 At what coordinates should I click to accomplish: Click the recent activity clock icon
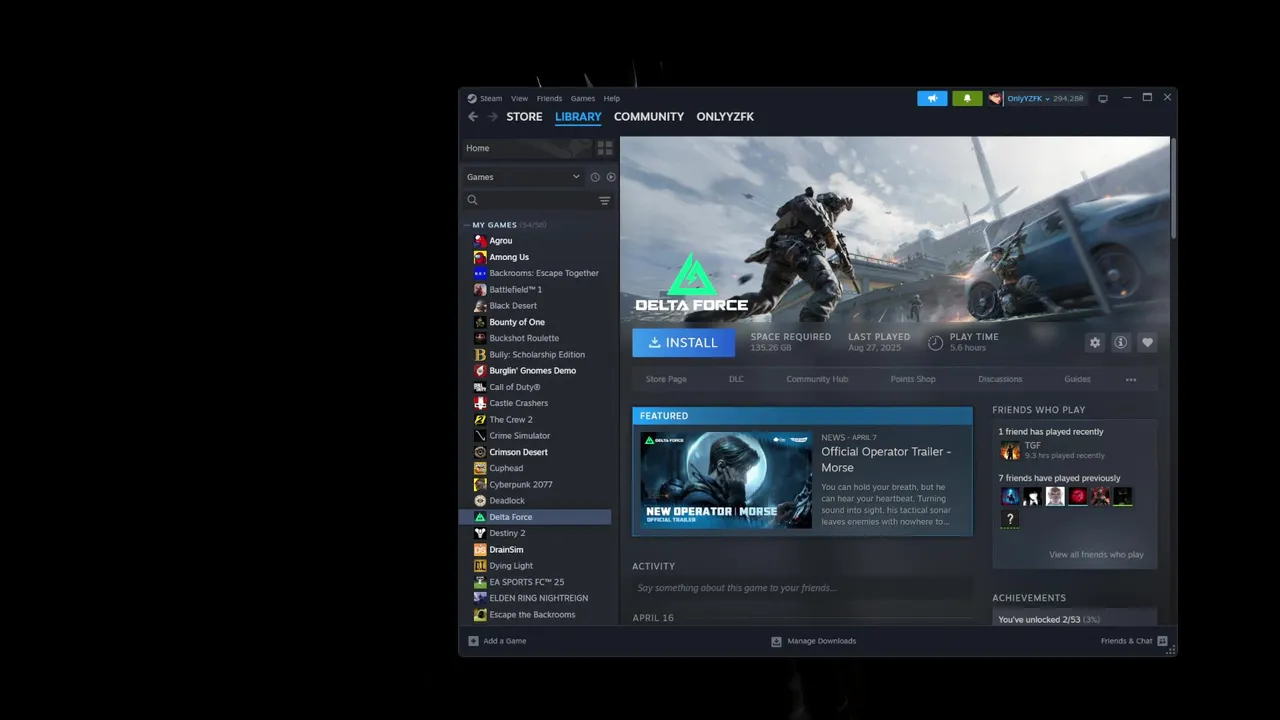pyautogui.click(x=595, y=177)
